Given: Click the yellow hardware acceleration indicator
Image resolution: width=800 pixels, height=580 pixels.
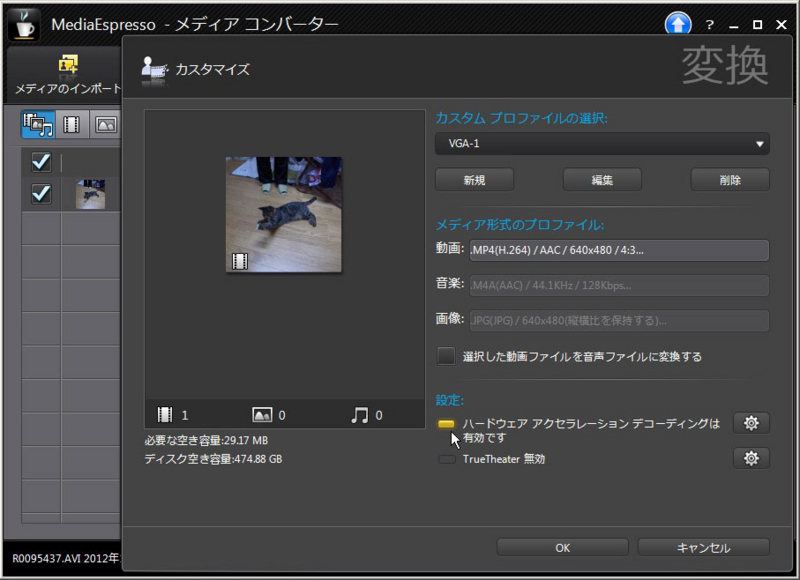Looking at the screenshot, I should click(x=446, y=423).
